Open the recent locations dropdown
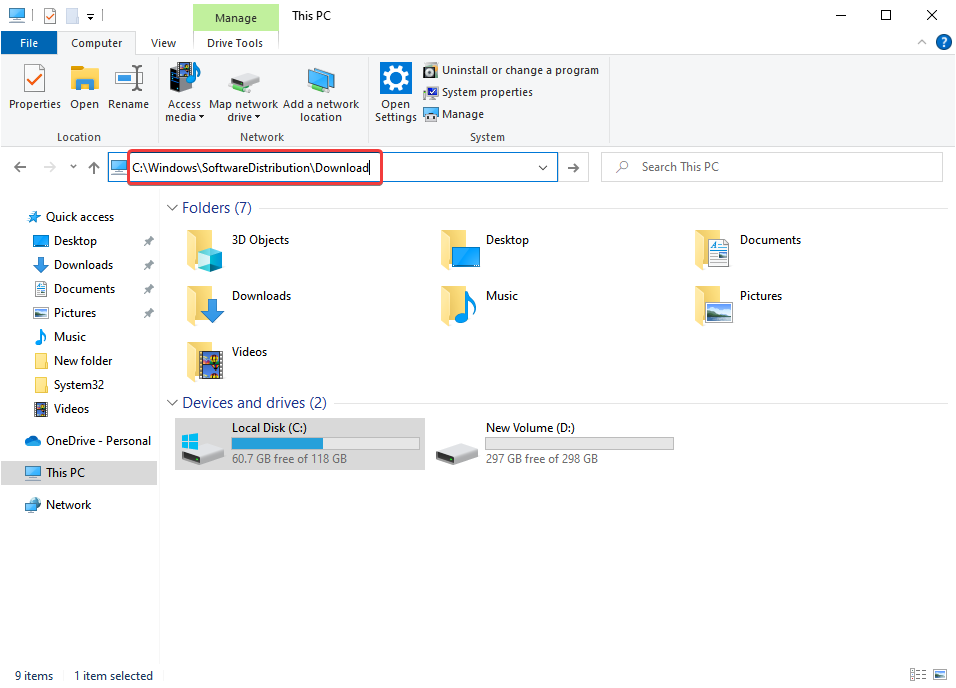 (73, 167)
